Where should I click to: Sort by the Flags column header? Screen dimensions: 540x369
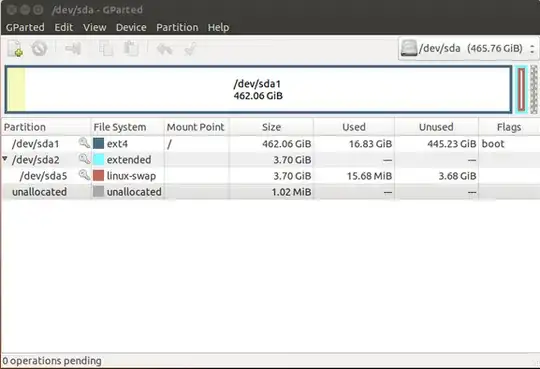[509, 127]
